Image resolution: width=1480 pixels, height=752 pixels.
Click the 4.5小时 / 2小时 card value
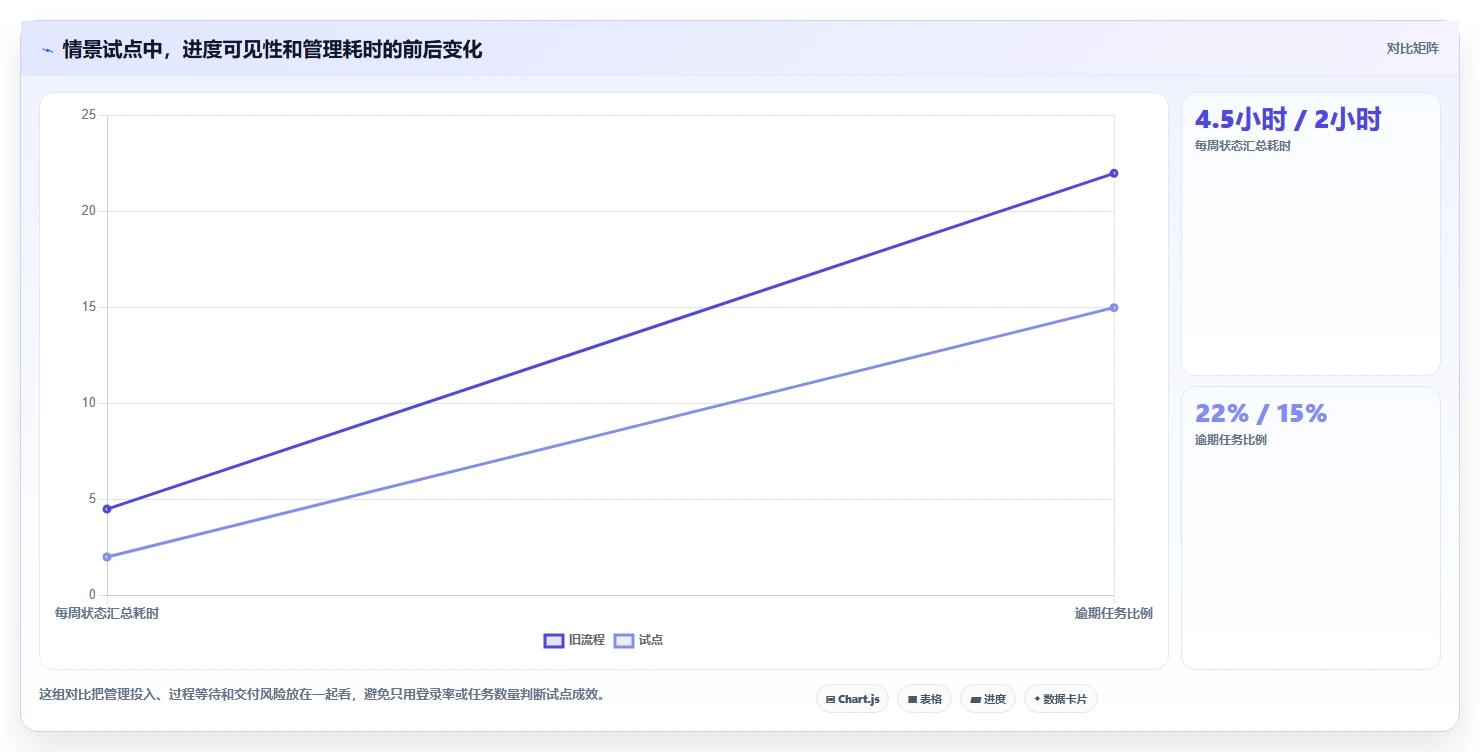point(1288,120)
